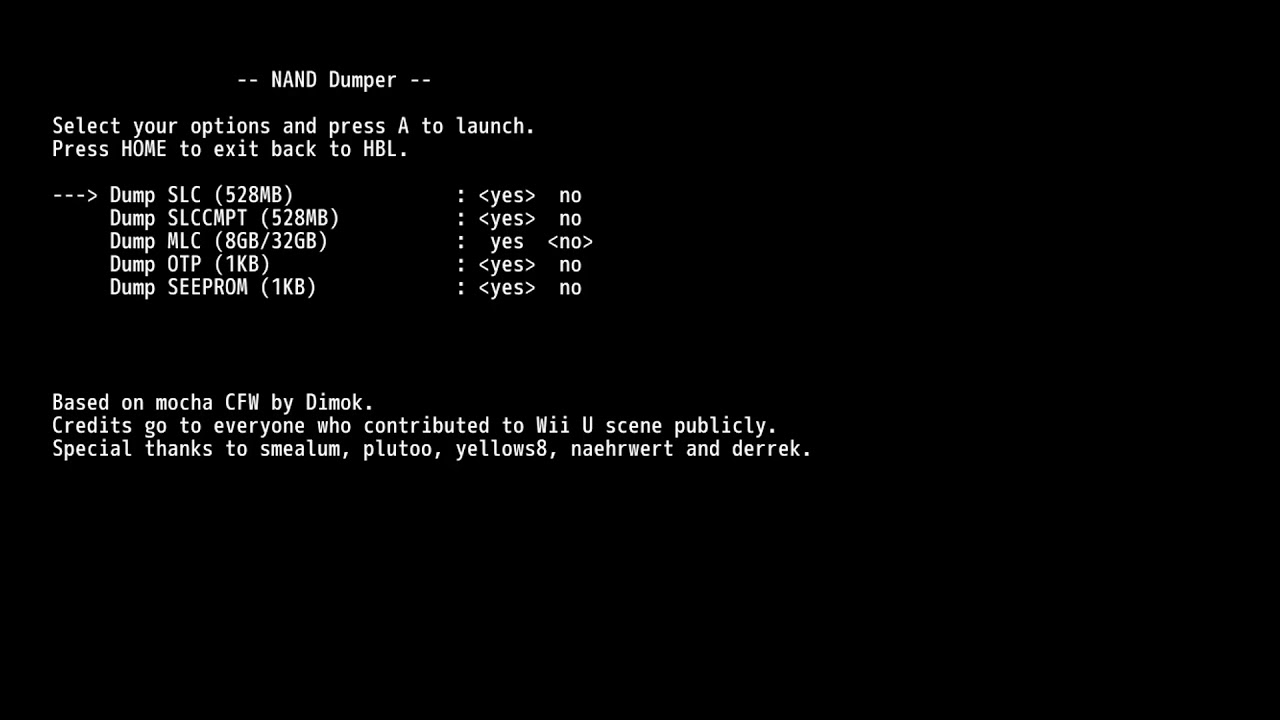Set Dump OTP to no
This screenshot has height=720, width=1280.
point(570,265)
